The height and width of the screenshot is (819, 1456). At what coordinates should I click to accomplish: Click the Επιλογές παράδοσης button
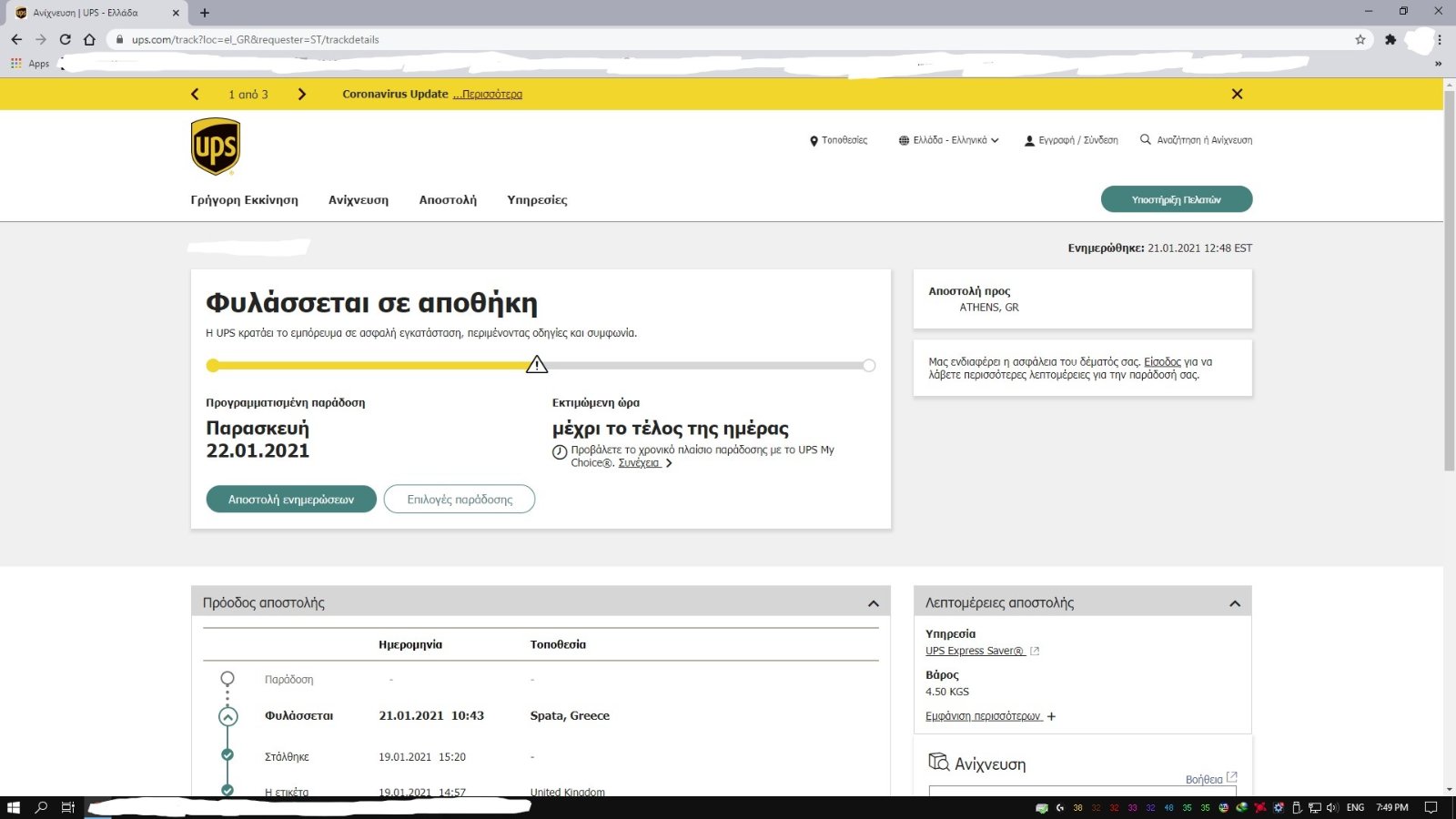tap(460, 499)
